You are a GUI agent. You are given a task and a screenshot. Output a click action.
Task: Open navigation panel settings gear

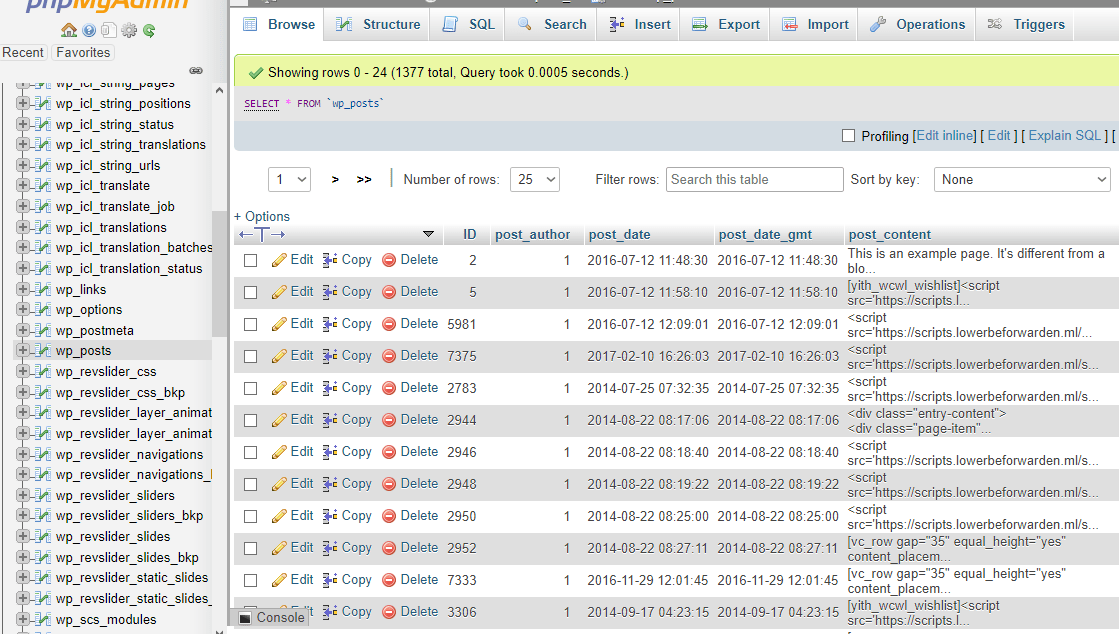click(x=129, y=30)
